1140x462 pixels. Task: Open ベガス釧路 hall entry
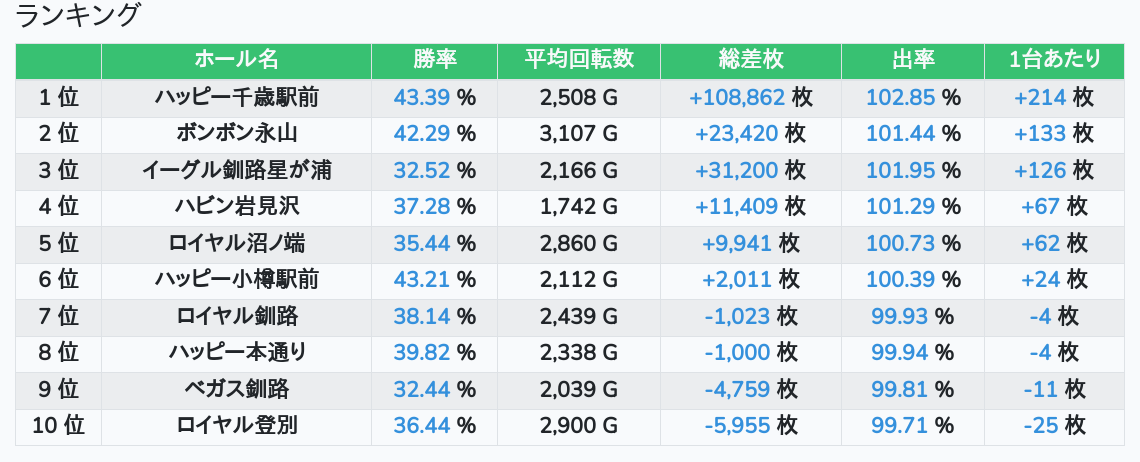click(x=236, y=389)
